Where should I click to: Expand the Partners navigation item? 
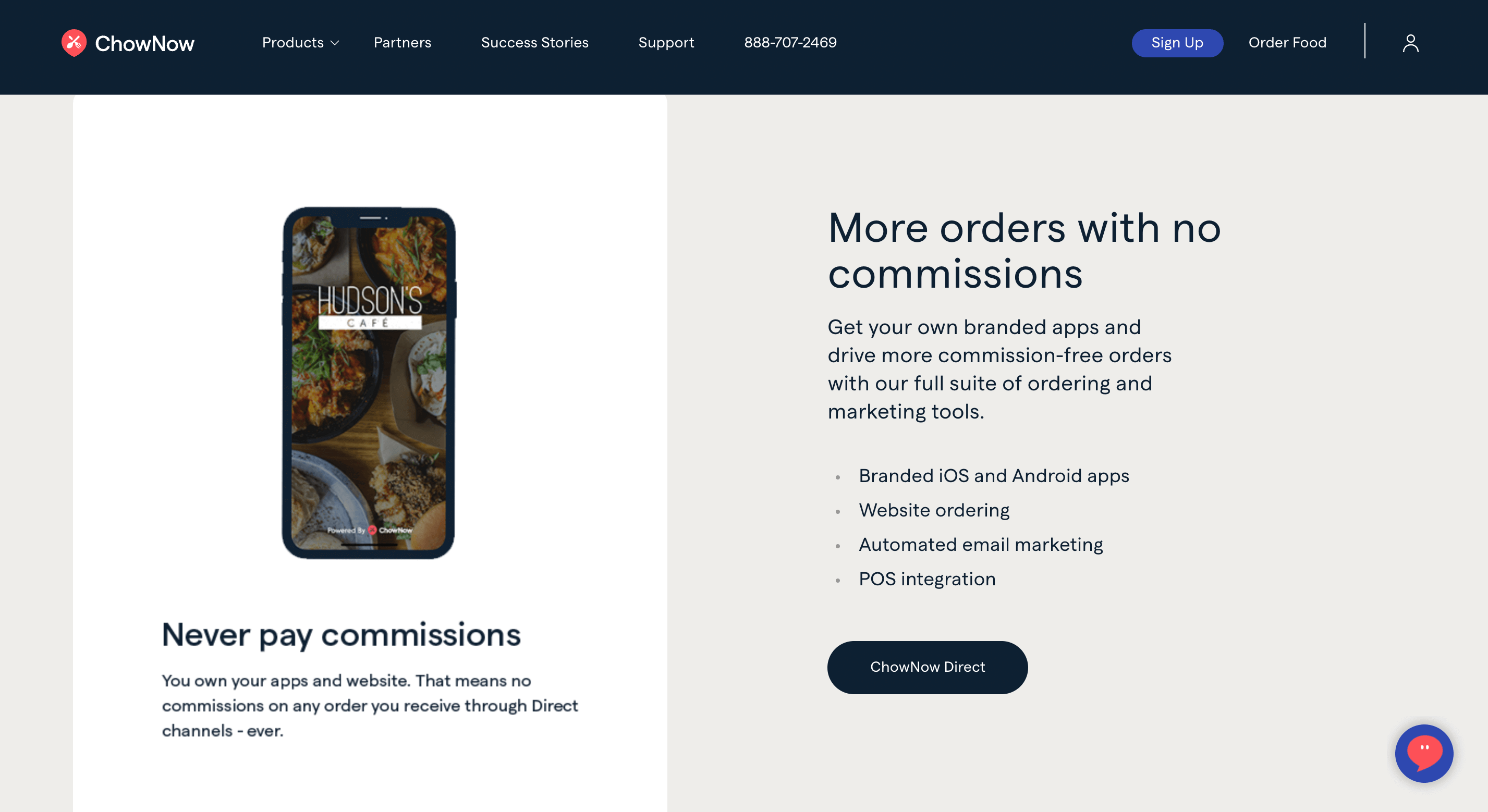(x=402, y=43)
